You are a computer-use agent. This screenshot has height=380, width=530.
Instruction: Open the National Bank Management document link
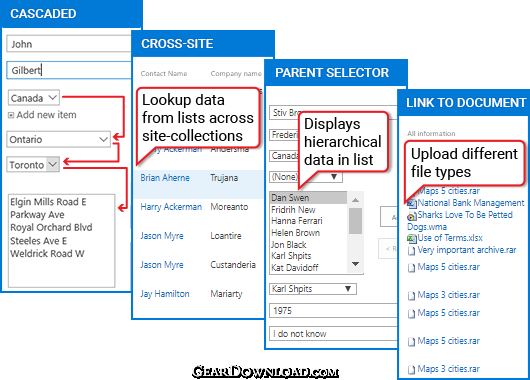pos(471,203)
